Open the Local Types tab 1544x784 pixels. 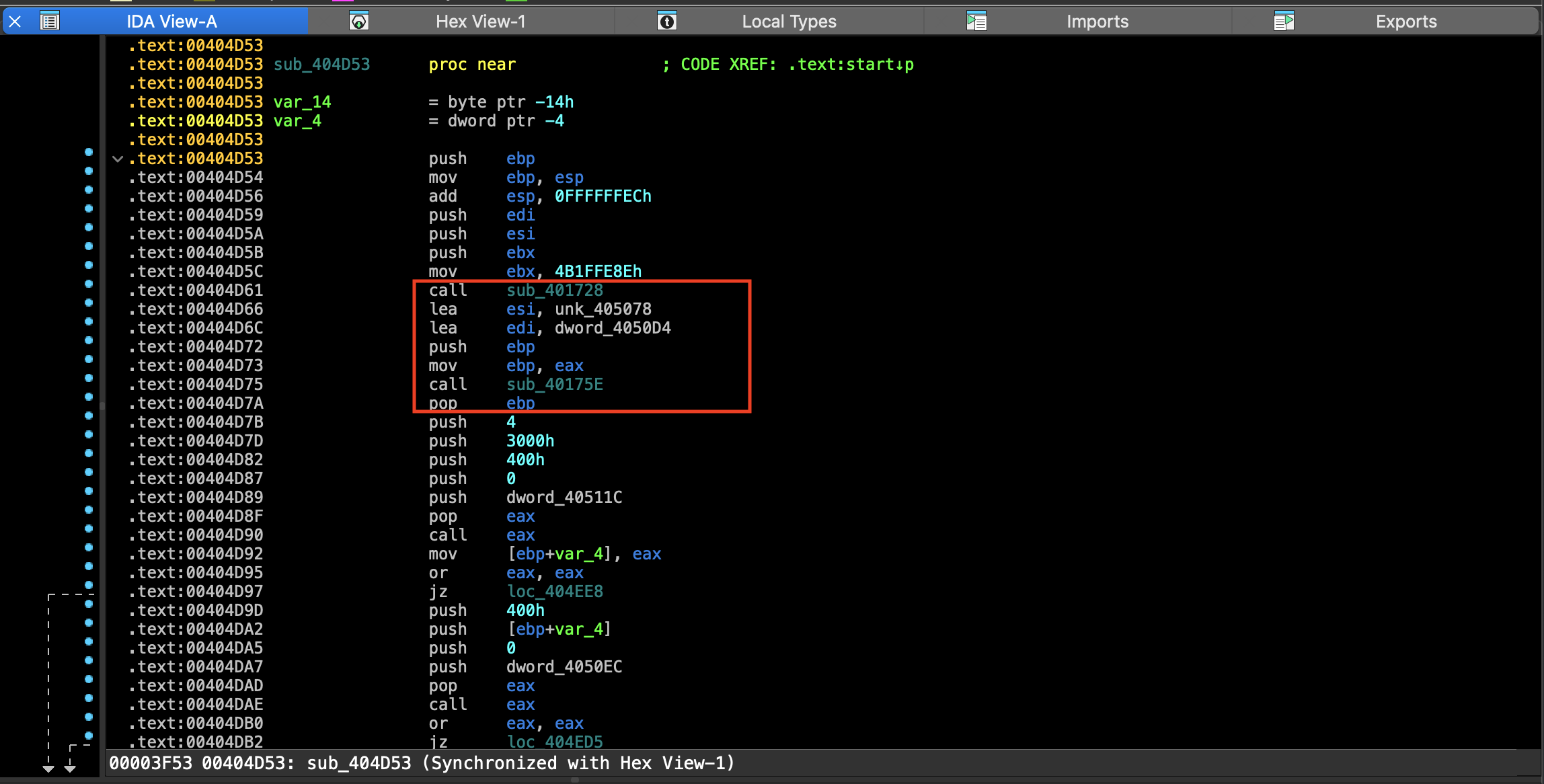click(789, 22)
